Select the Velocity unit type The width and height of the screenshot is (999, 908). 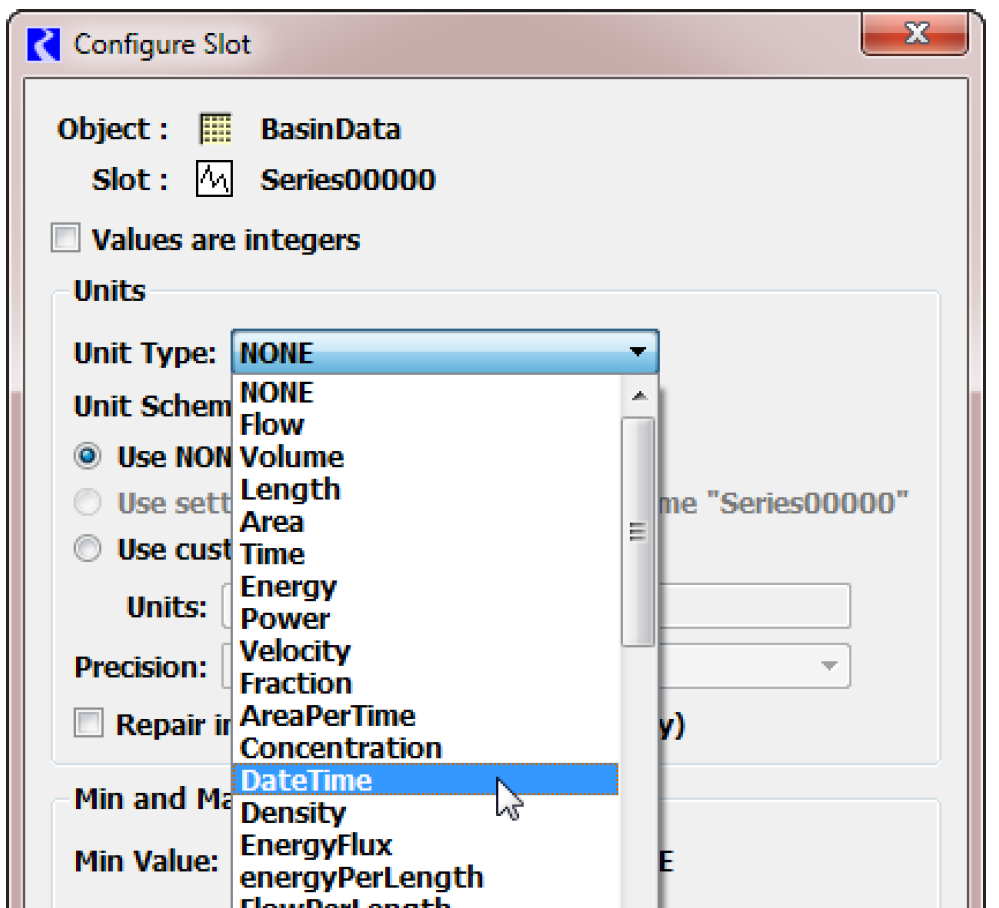point(295,651)
